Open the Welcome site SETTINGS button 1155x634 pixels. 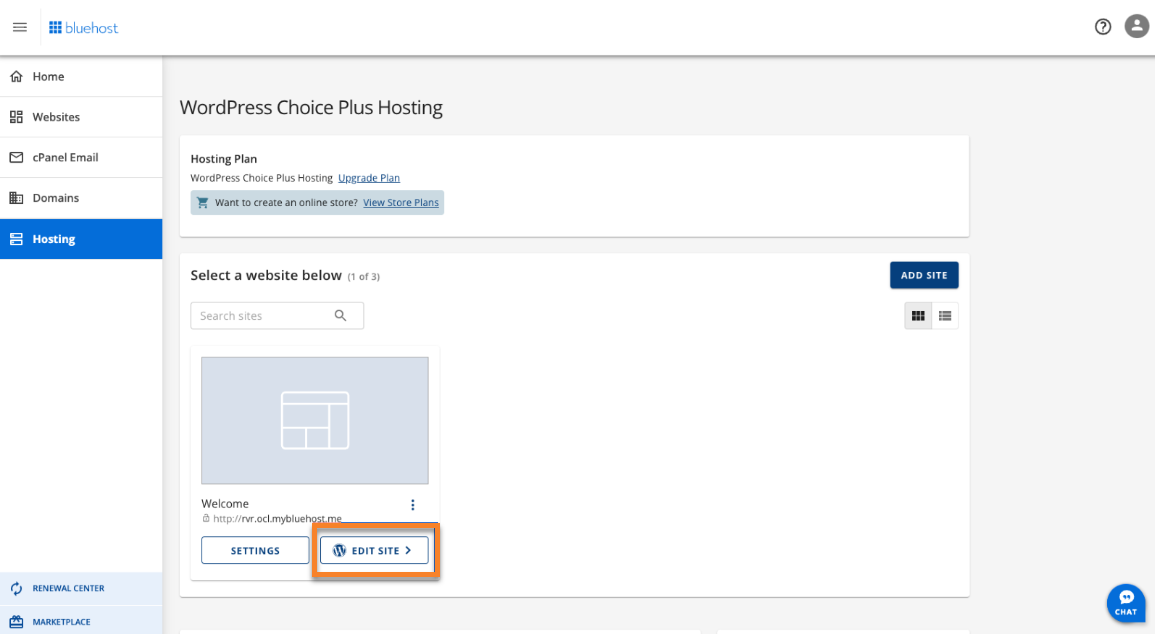coord(255,550)
